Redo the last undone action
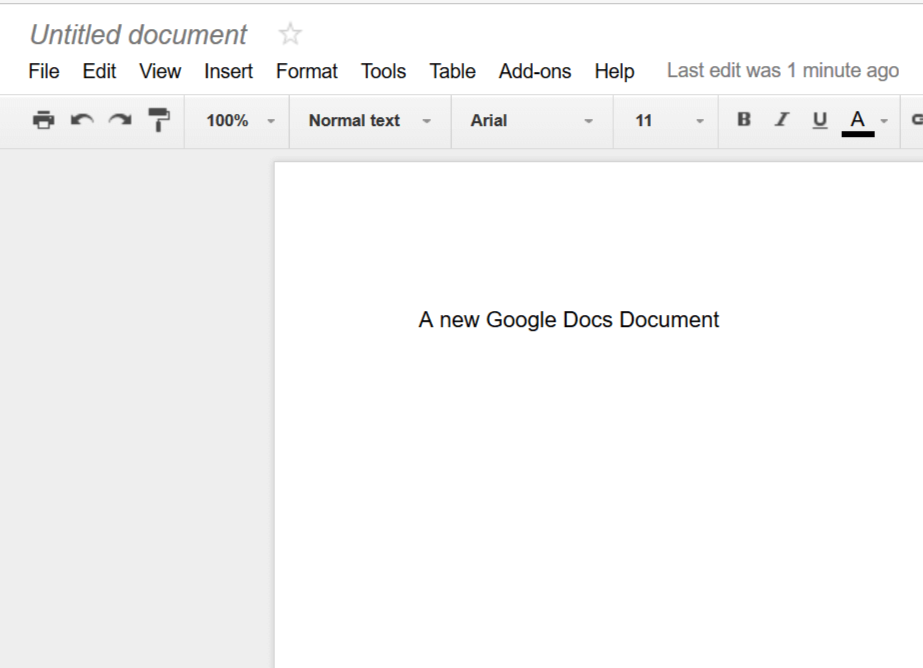This screenshot has height=668, width=923. click(120, 120)
